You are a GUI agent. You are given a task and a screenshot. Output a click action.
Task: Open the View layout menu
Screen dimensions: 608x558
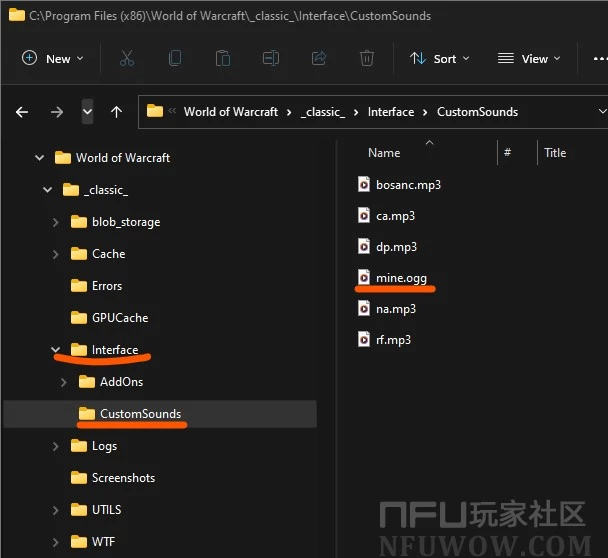[x=529, y=59]
